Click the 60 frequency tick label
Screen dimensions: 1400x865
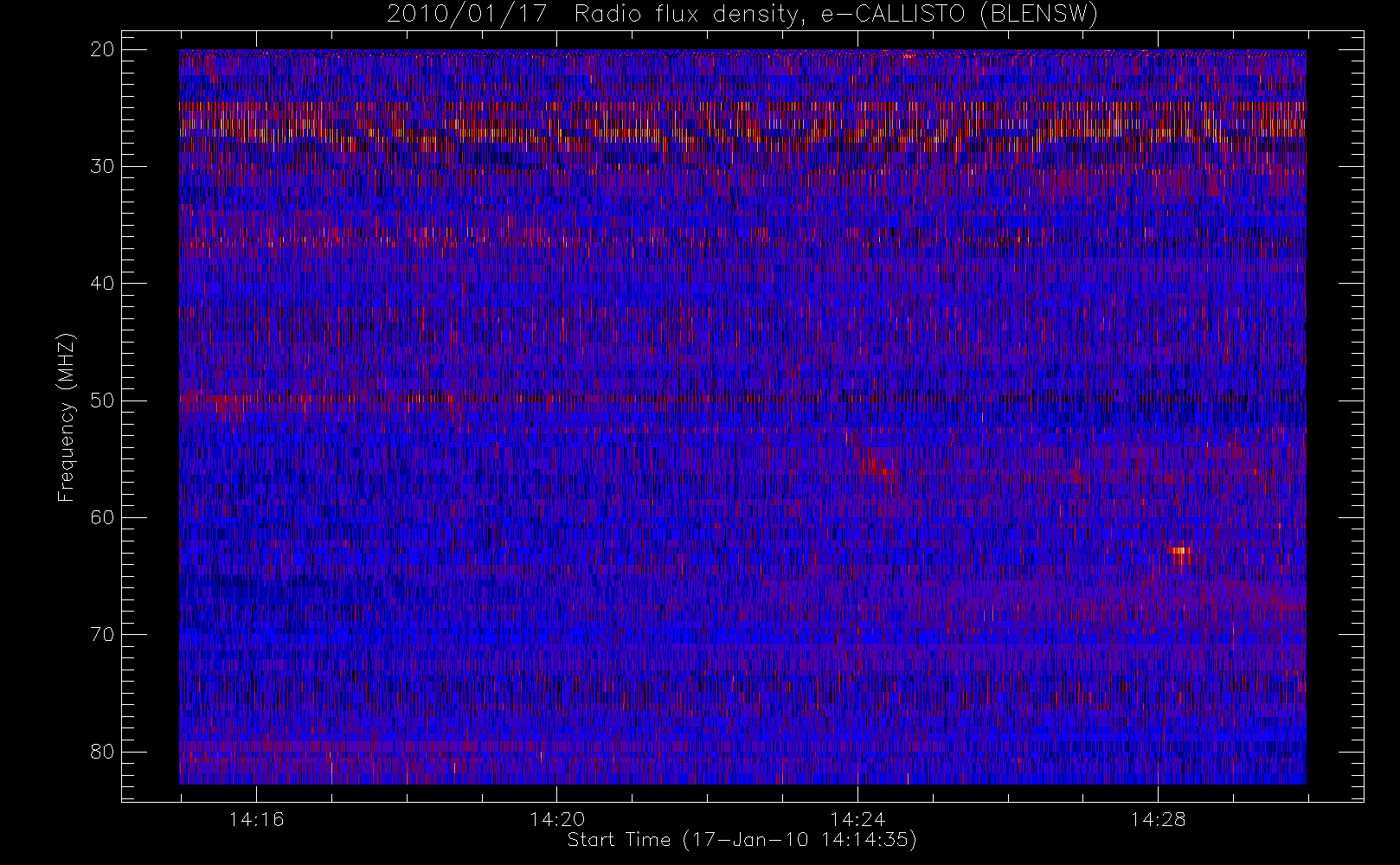pos(102,517)
